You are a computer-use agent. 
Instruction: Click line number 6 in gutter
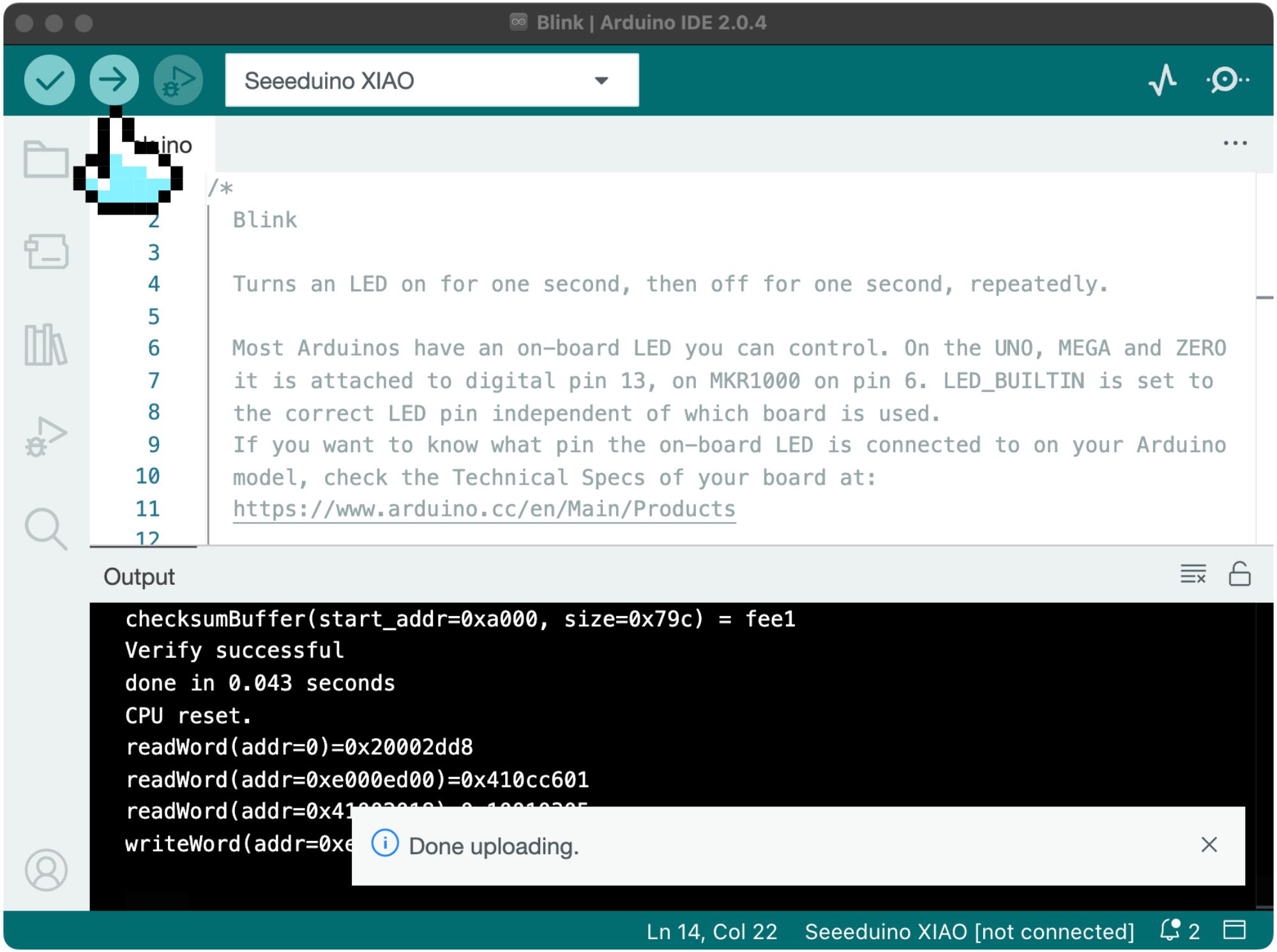point(154,348)
